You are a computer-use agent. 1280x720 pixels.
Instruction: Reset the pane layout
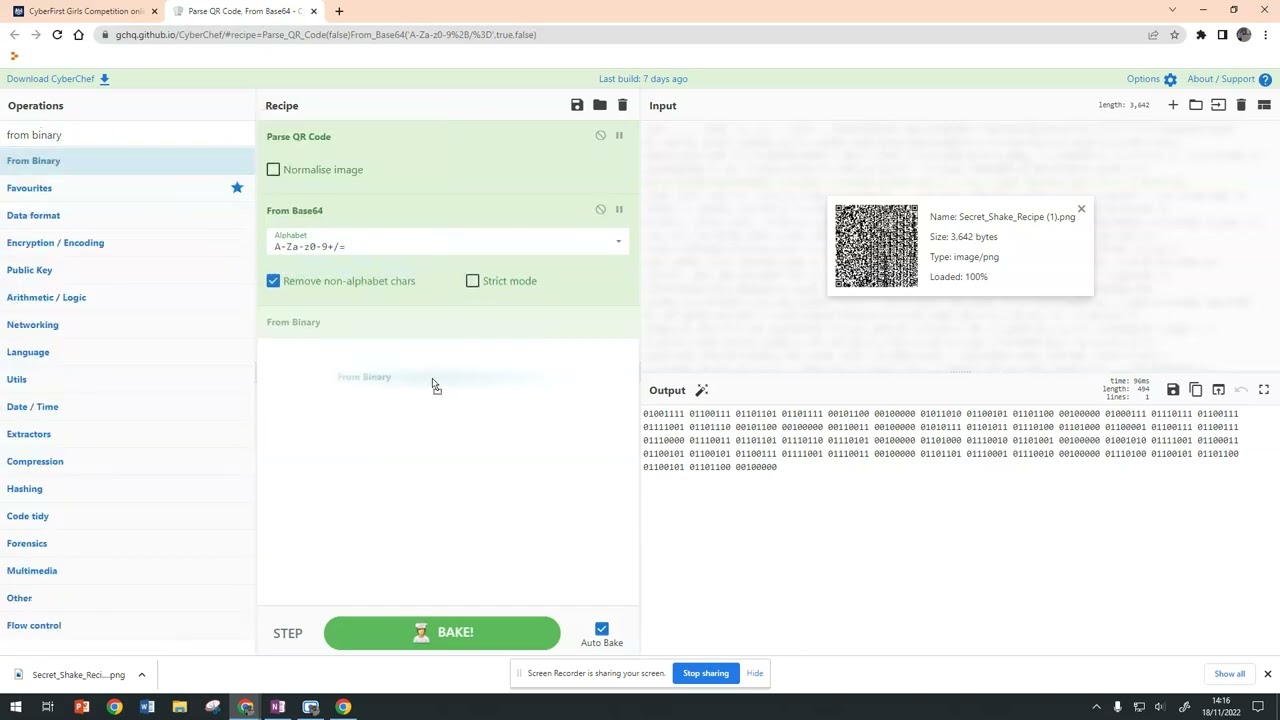click(x=1264, y=105)
